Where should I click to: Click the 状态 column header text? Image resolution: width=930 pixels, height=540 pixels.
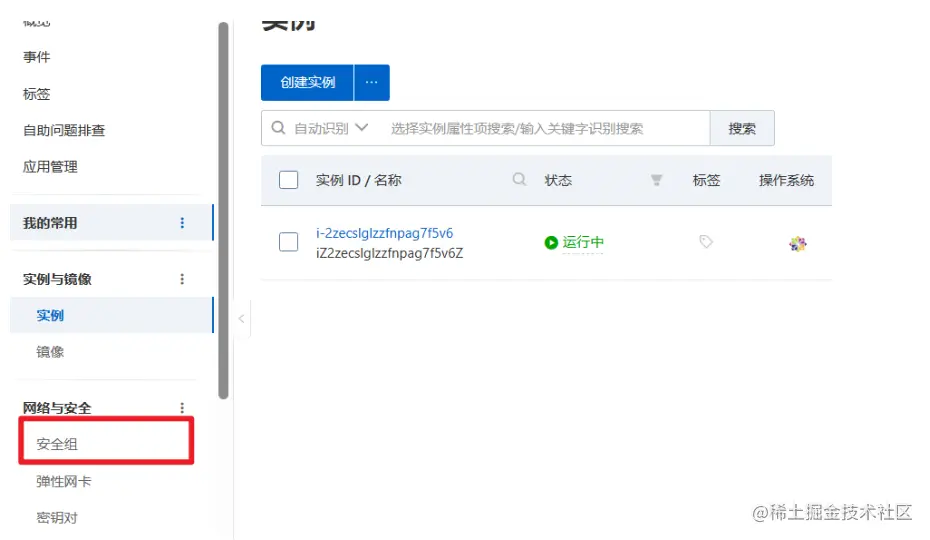[558, 180]
